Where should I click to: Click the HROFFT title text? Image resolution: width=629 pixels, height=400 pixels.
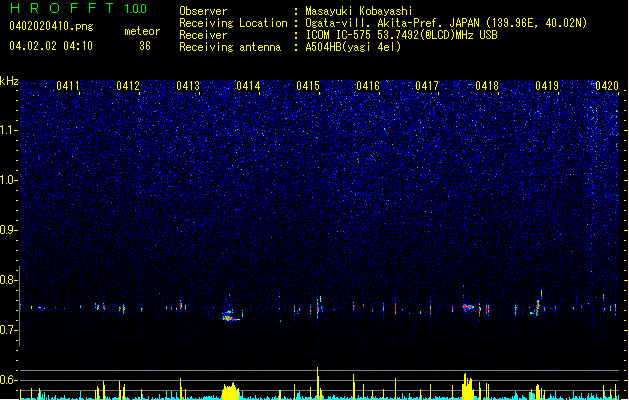pyautogui.click(x=62, y=8)
